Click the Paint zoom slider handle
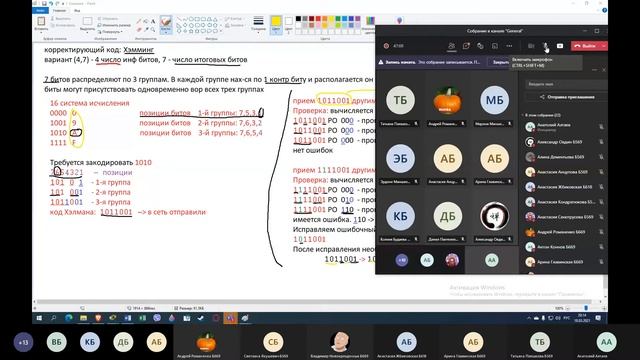The width and height of the screenshot is (640, 360). (586, 308)
